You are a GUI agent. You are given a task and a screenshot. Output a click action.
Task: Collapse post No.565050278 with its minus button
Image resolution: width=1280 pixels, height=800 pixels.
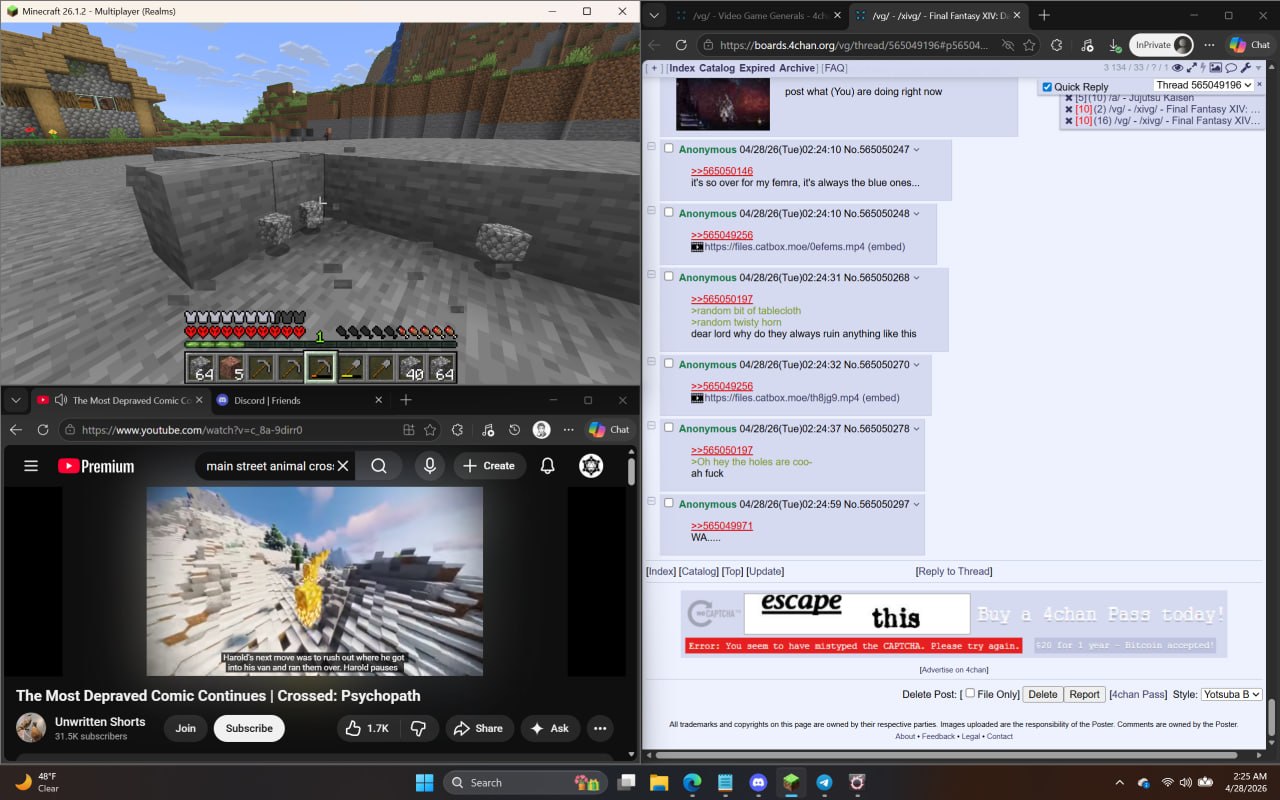pyautogui.click(x=651, y=426)
